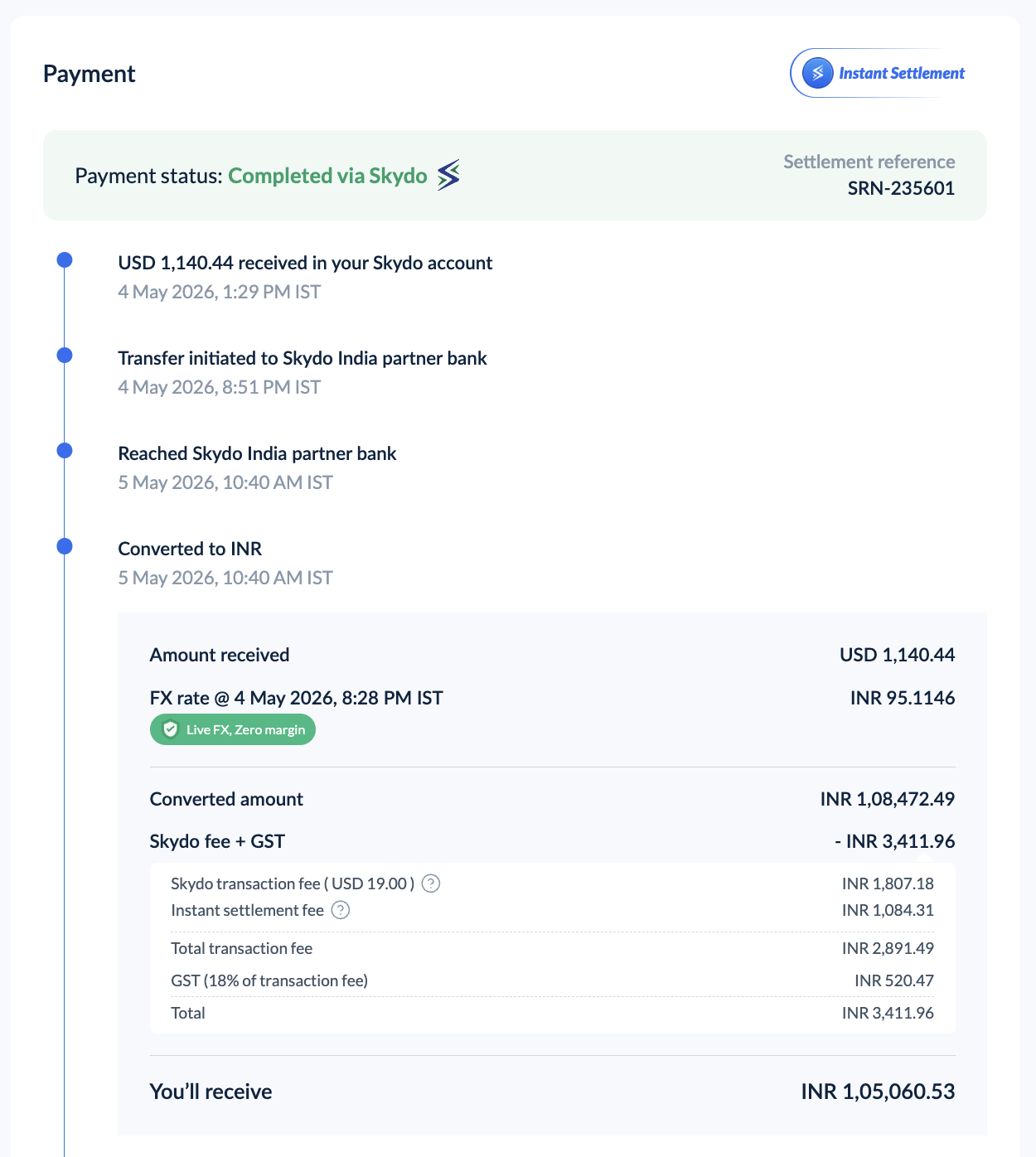Click FX rate @ 4 May 2026 label
The height and width of the screenshot is (1157, 1036).
(x=297, y=698)
